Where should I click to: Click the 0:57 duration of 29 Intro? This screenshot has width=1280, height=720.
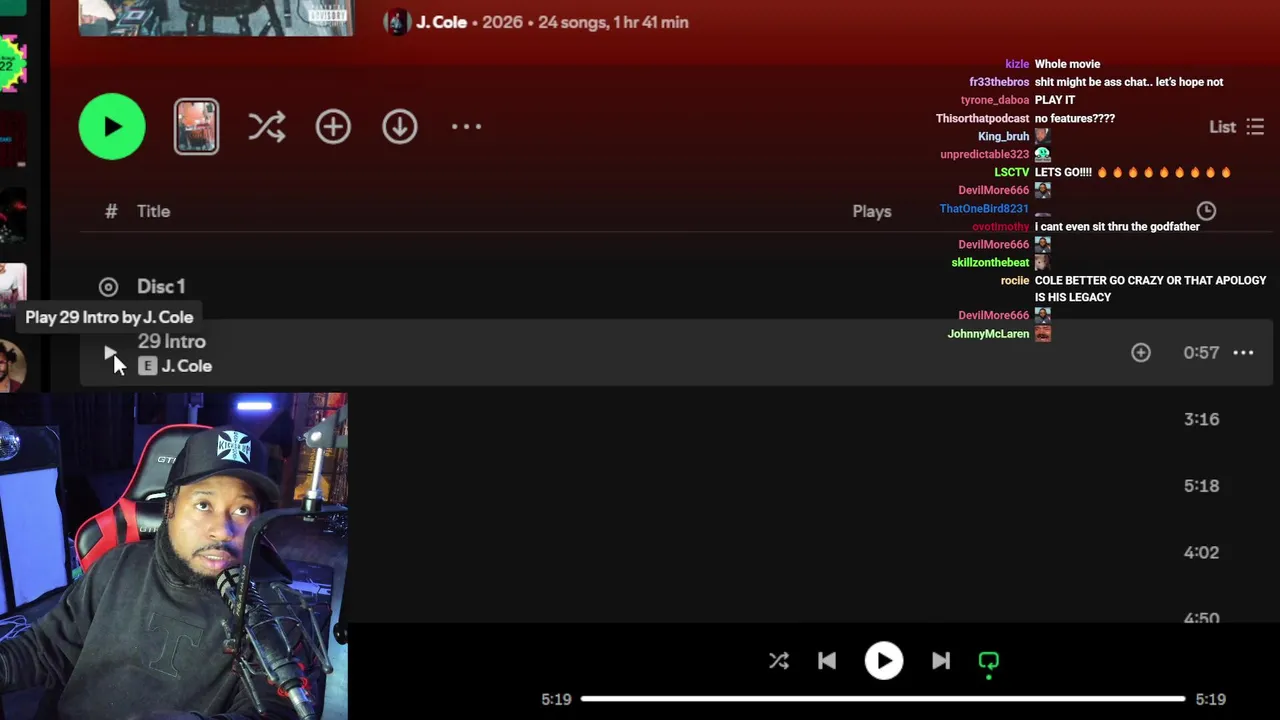[x=1201, y=352]
